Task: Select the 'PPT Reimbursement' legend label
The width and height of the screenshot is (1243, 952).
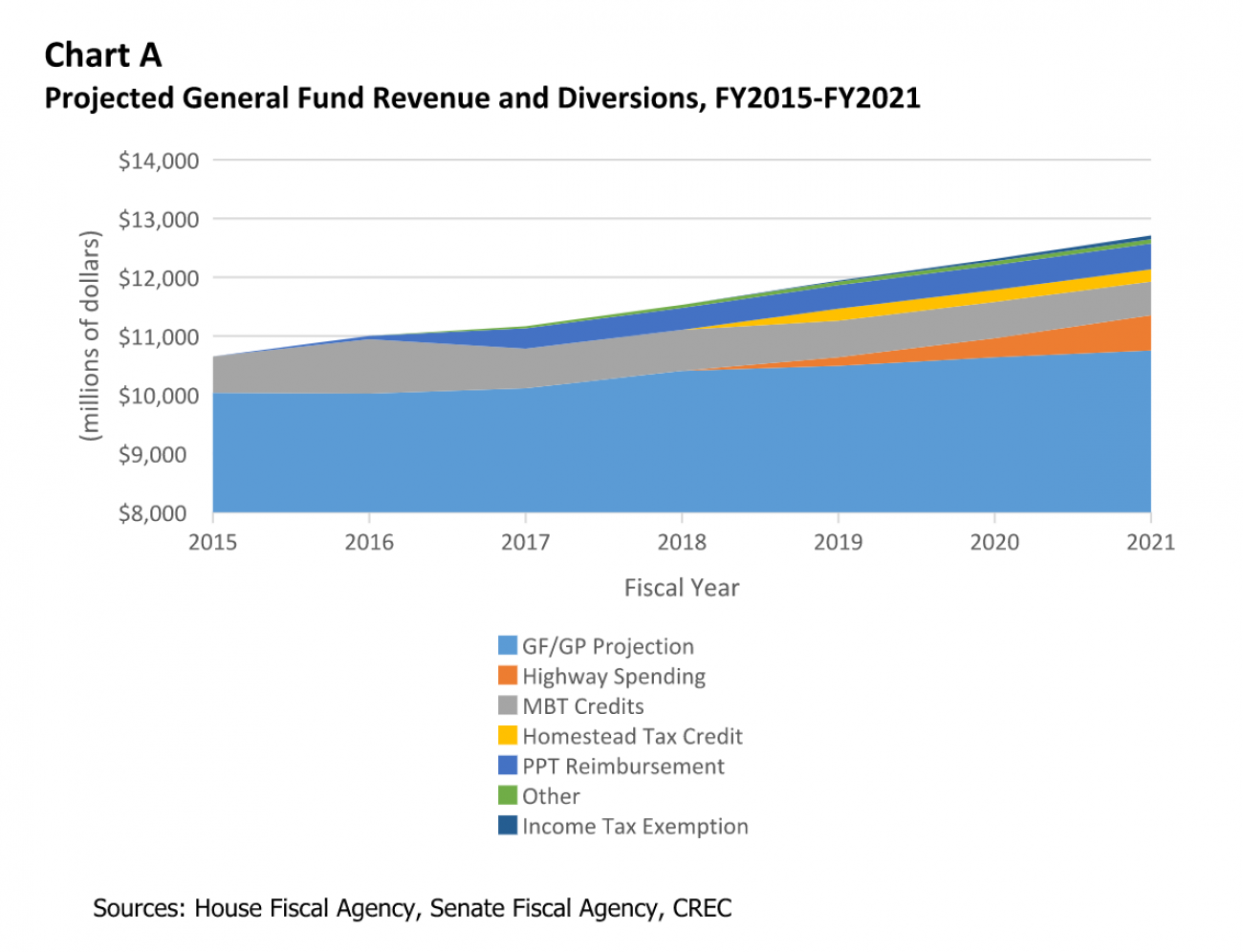Action: click(x=623, y=767)
